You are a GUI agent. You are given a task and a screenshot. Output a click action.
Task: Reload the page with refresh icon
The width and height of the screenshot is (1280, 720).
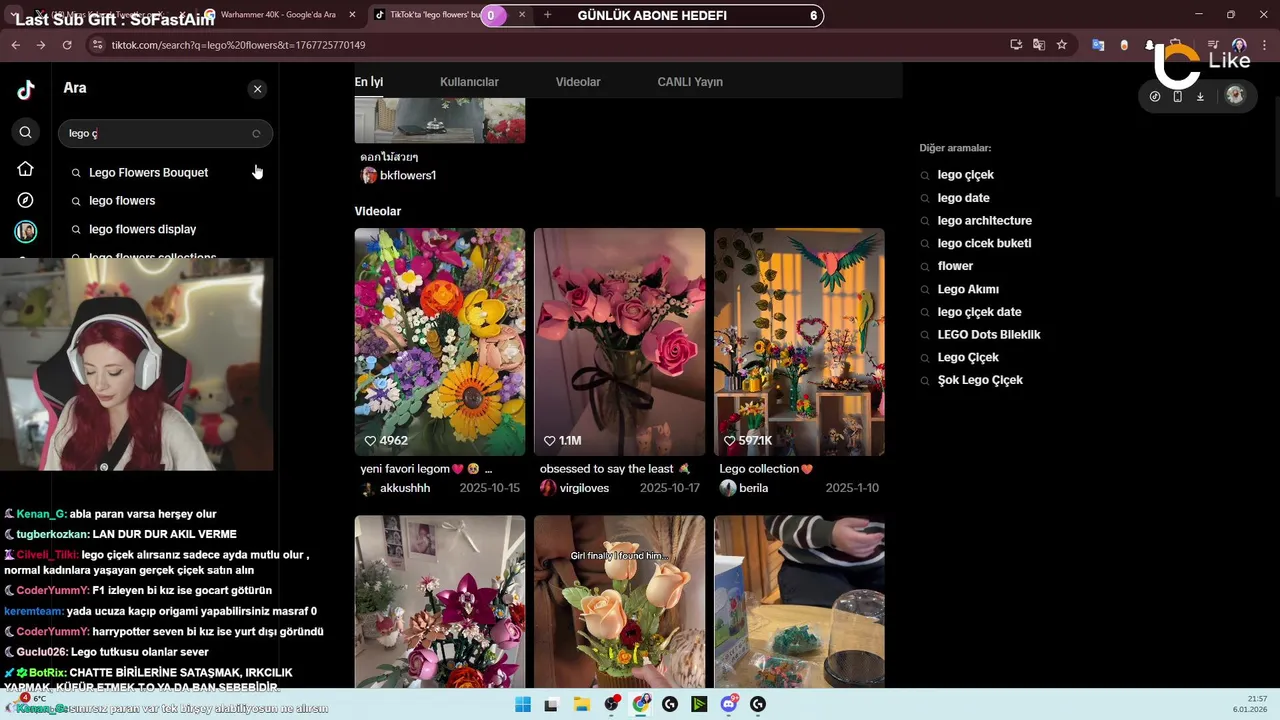67,45
